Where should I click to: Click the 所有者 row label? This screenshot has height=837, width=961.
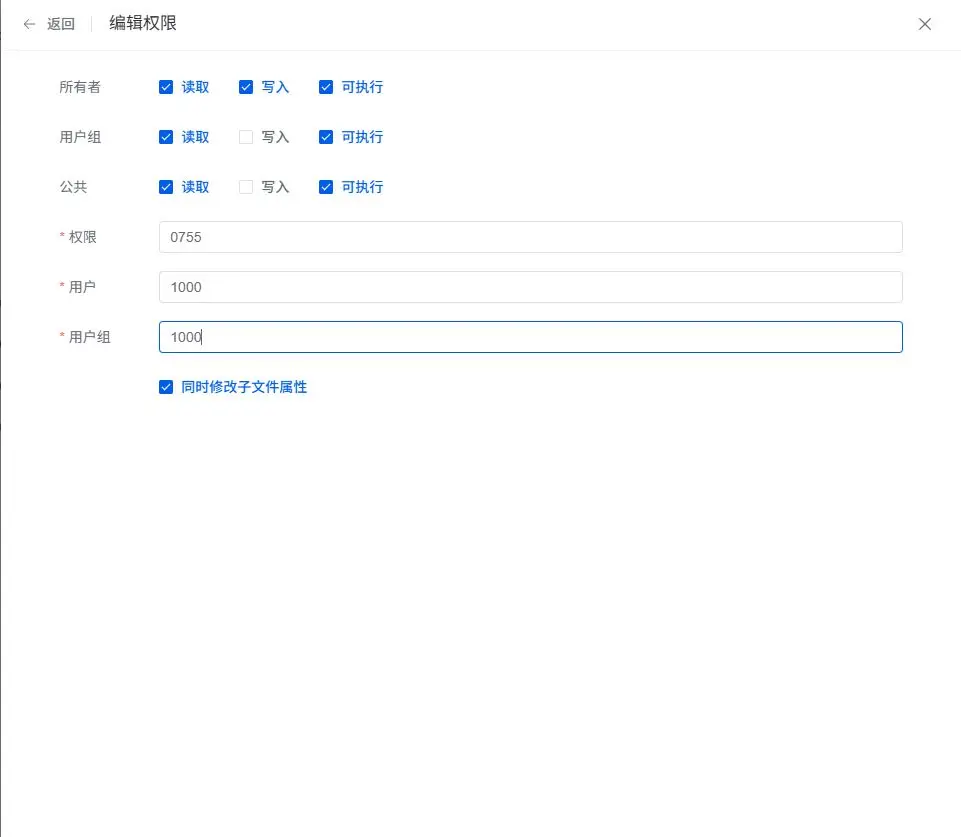tap(80, 87)
